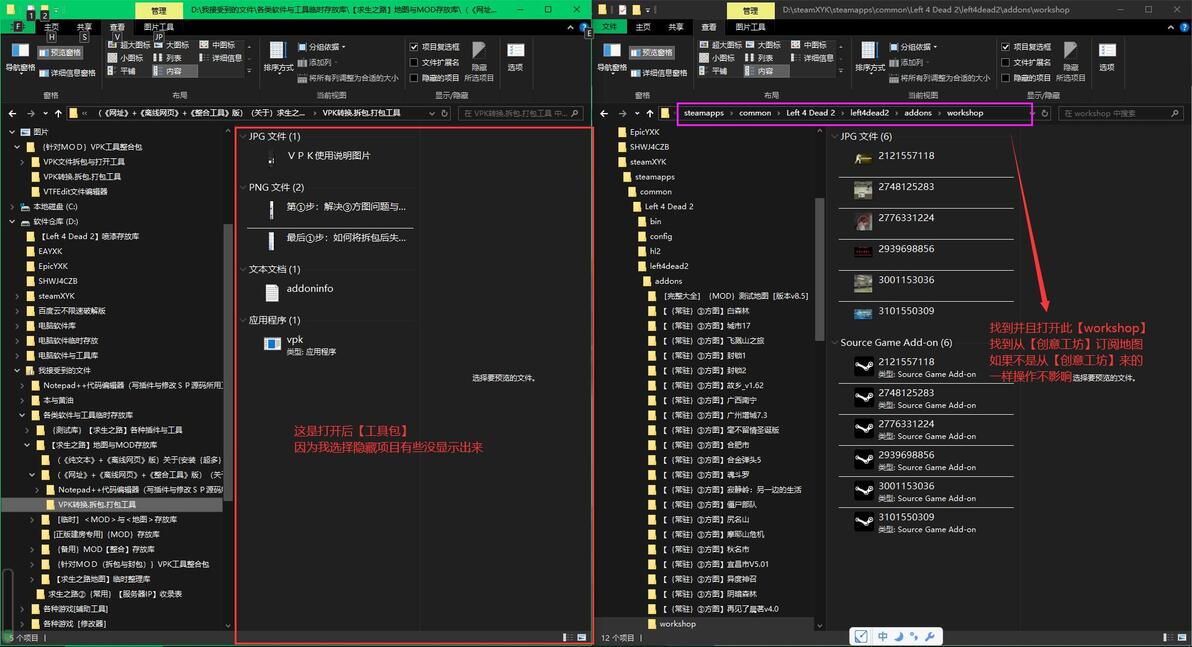Toggle 项目复选框 checkbox in left window

414,47
